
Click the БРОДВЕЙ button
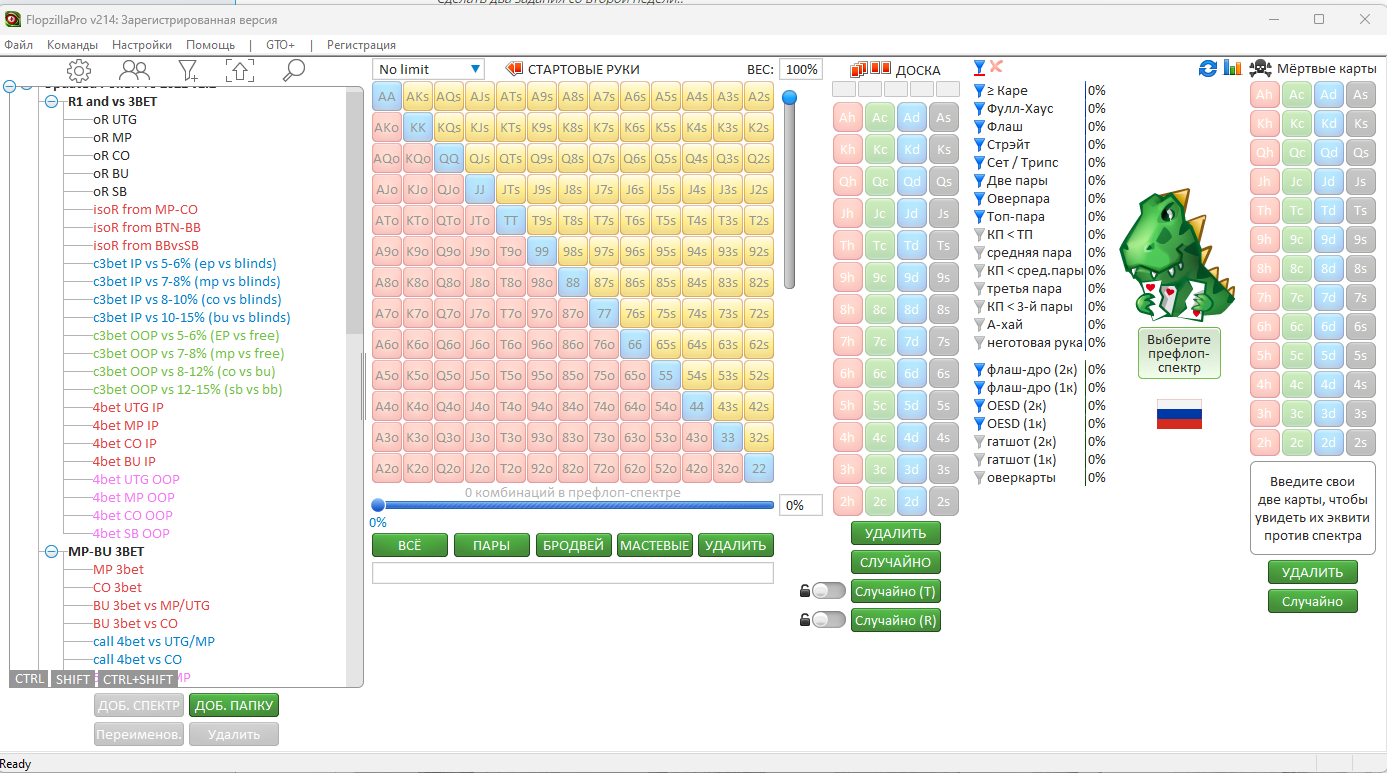pos(573,545)
